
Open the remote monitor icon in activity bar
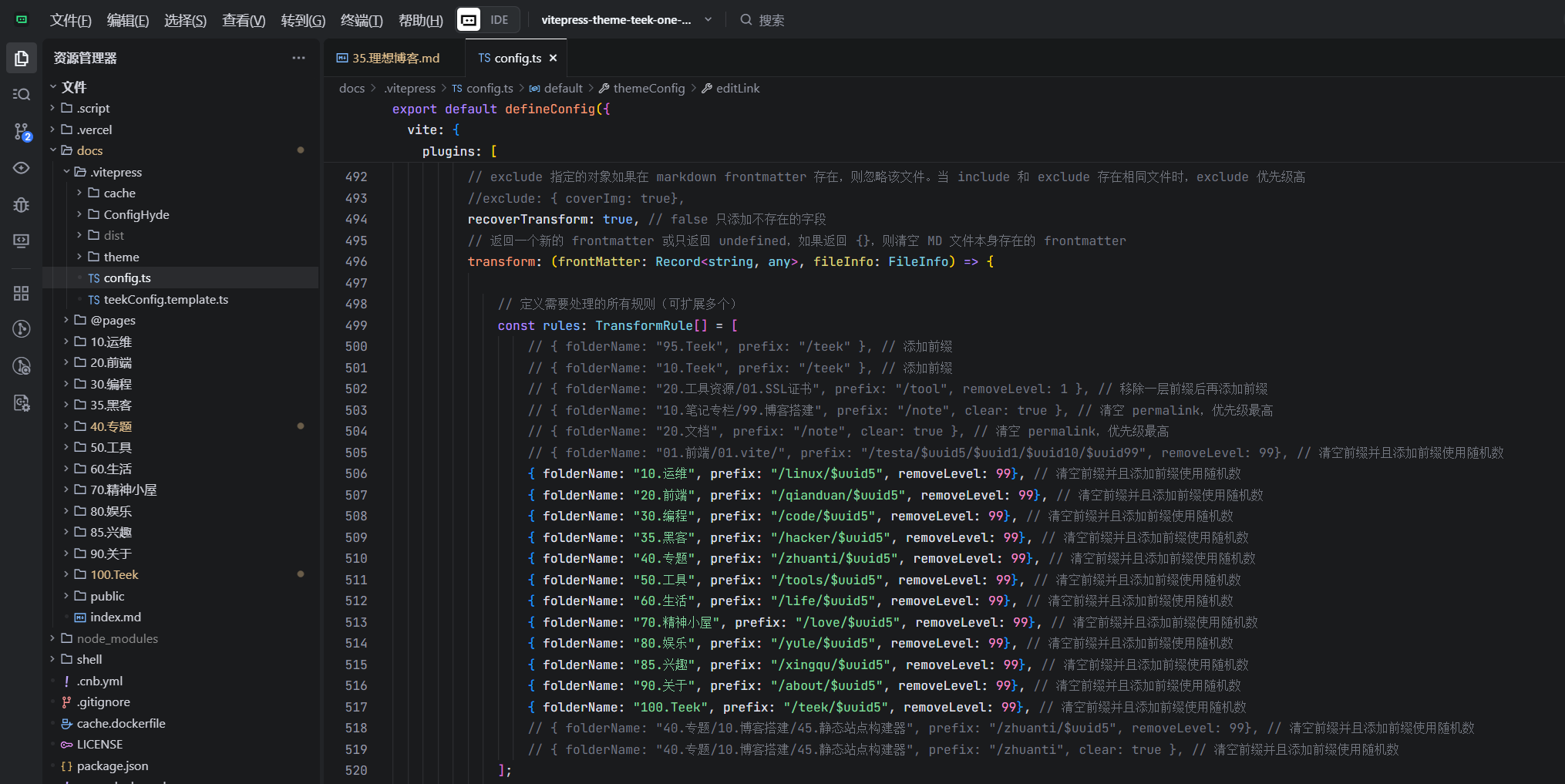[22, 241]
